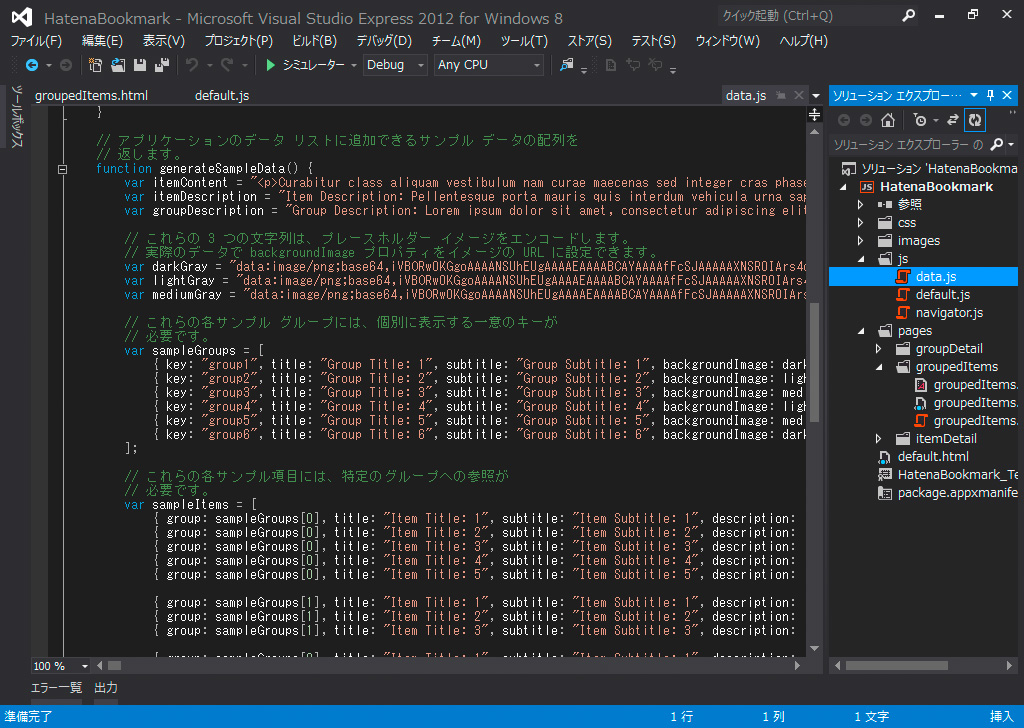The width and height of the screenshot is (1024, 728).
Task: Expand the images folder
Action: tap(861, 241)
